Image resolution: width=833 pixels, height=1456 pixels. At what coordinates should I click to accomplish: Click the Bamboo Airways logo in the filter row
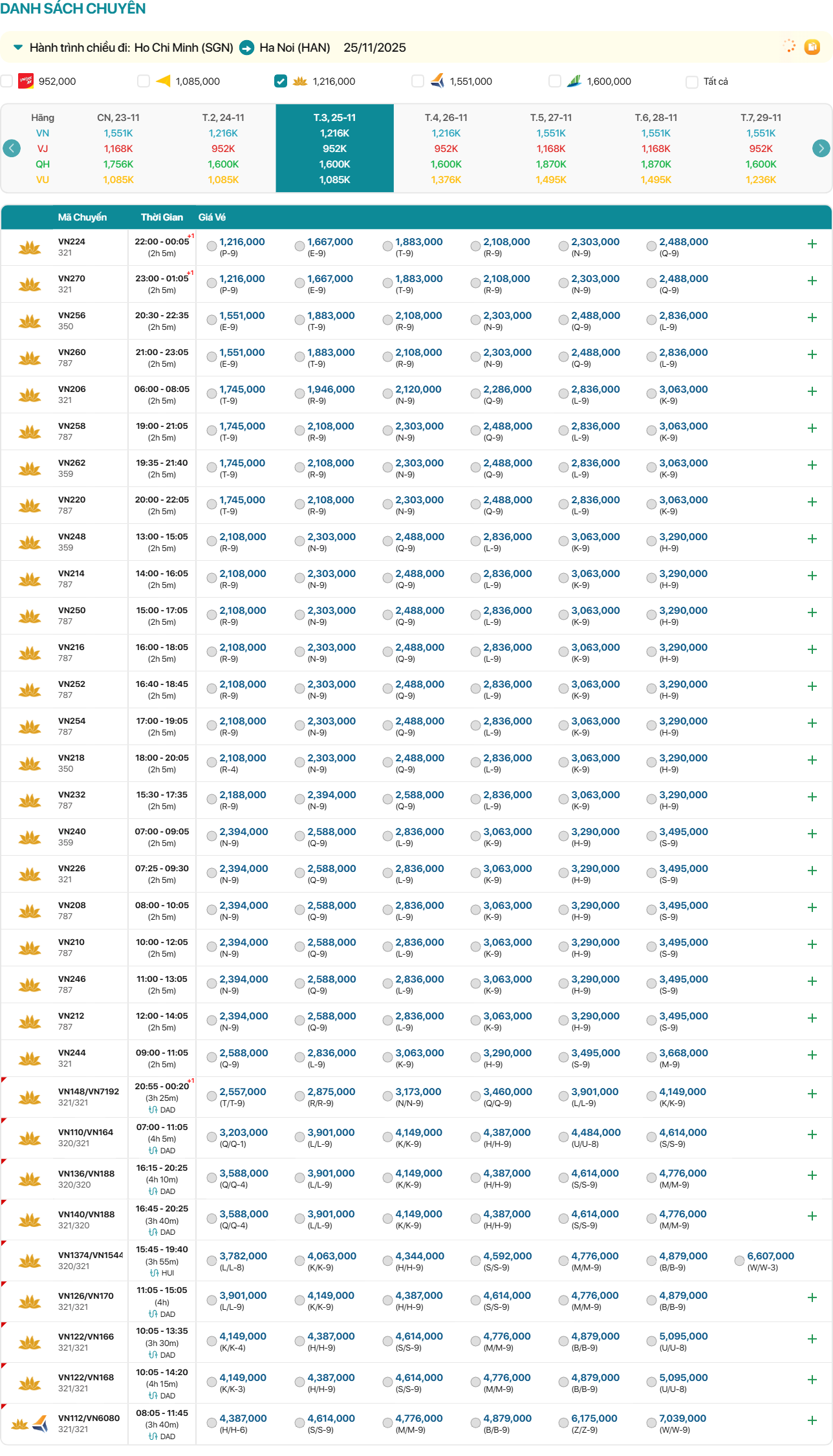[574, 81]
